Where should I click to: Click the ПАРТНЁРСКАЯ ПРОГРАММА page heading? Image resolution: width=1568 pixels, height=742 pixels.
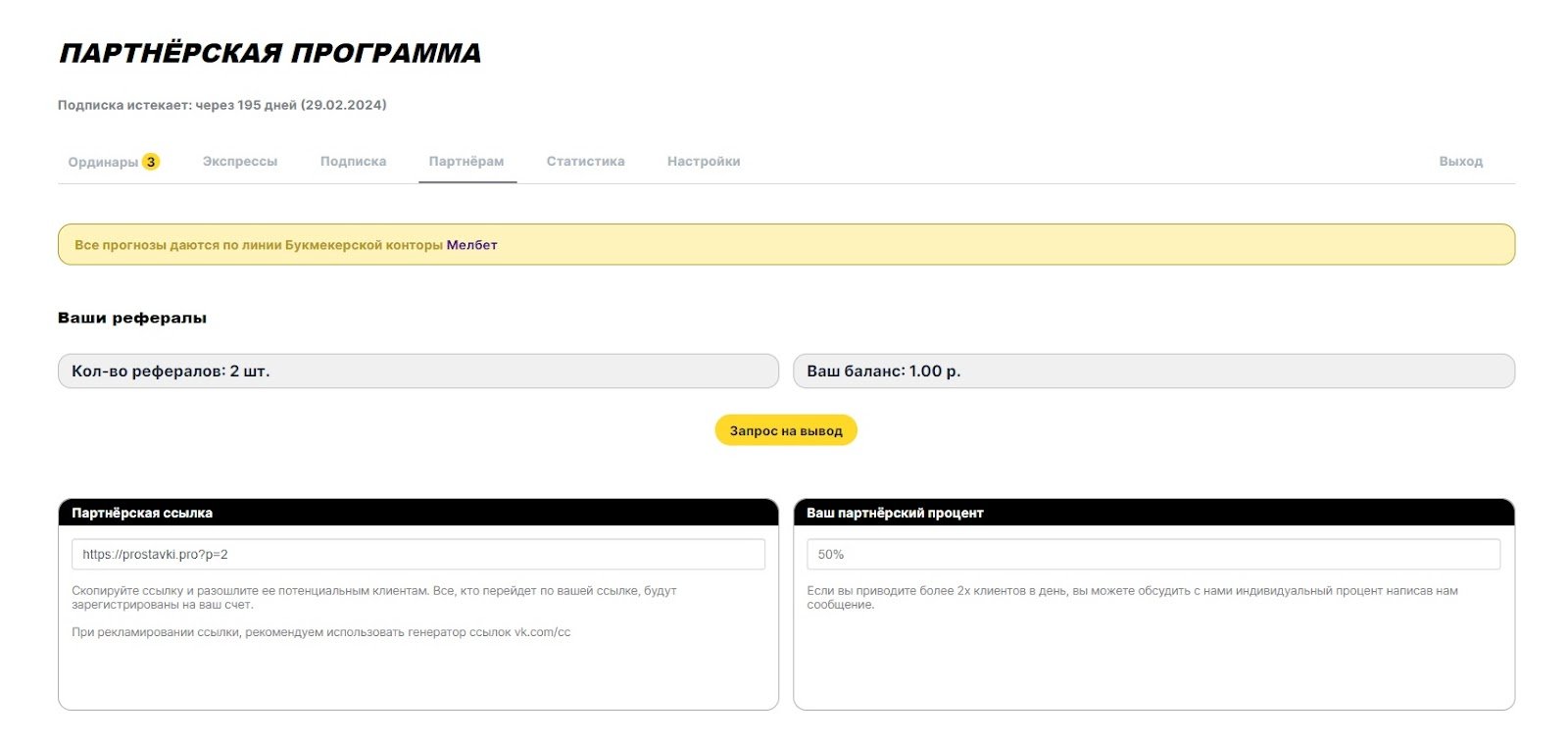(x=270, y=53)
